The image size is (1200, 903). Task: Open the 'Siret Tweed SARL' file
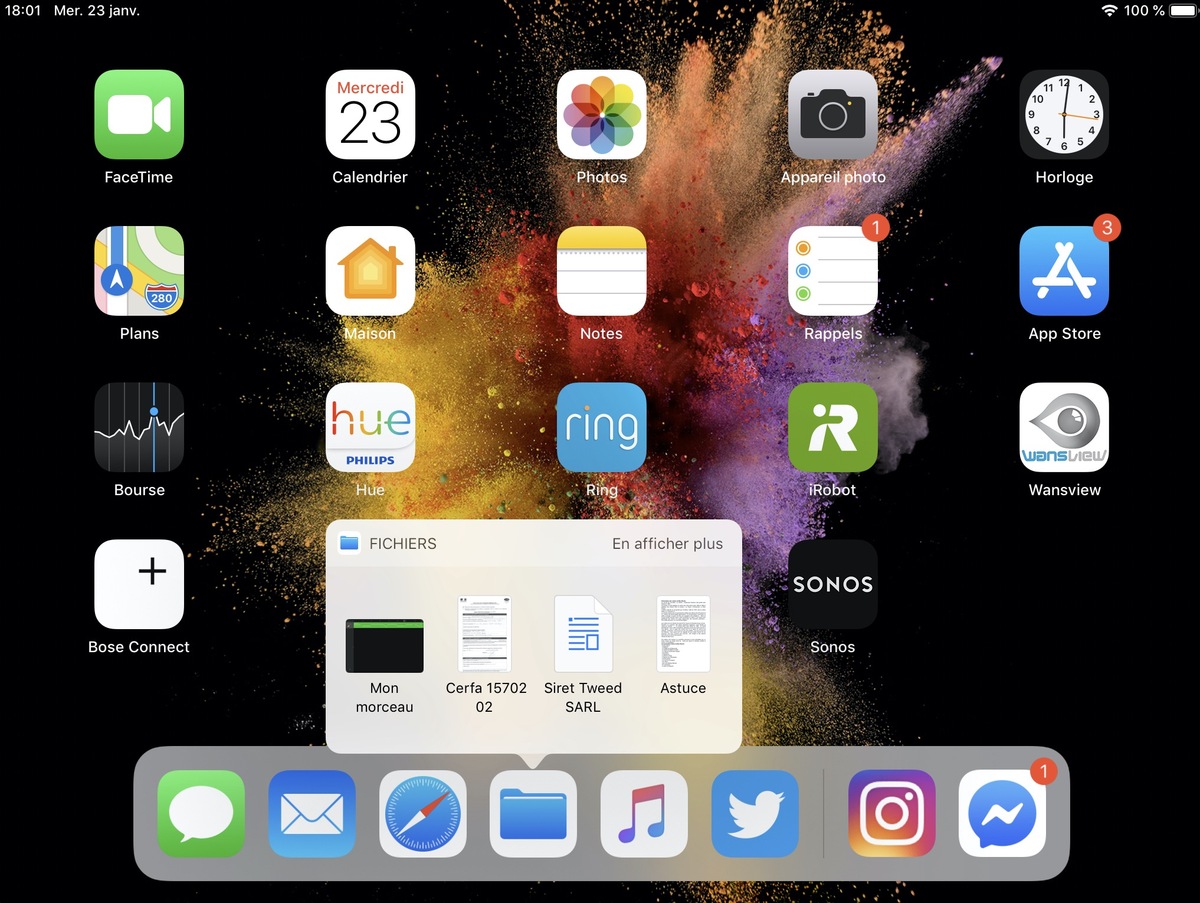click(583, 634)
